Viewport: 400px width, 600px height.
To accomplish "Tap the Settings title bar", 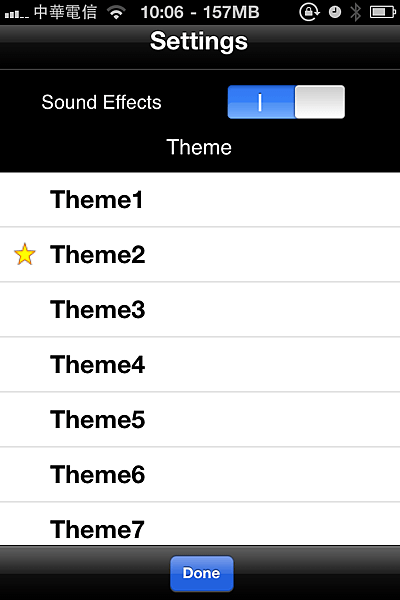I will point(200,47).
